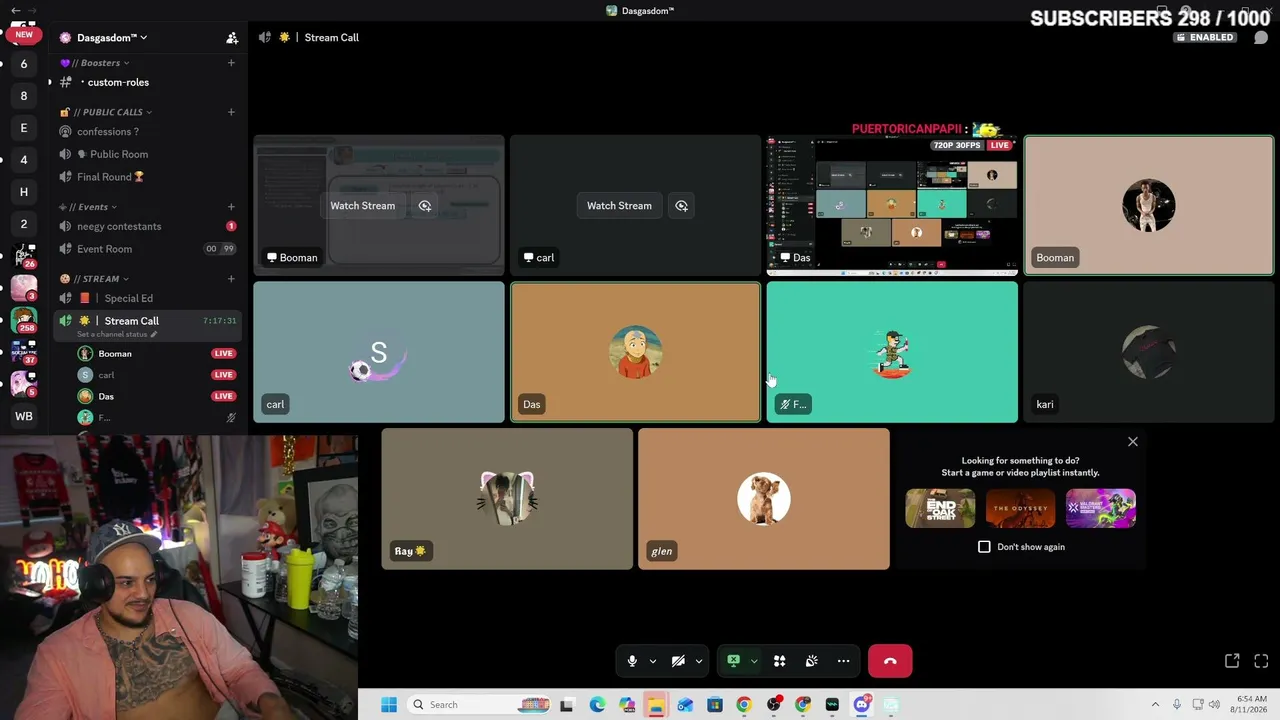Pop out carl's stream preview
Image resolution: width=1280 pixels, height=720 pixels.
point(681,206)
